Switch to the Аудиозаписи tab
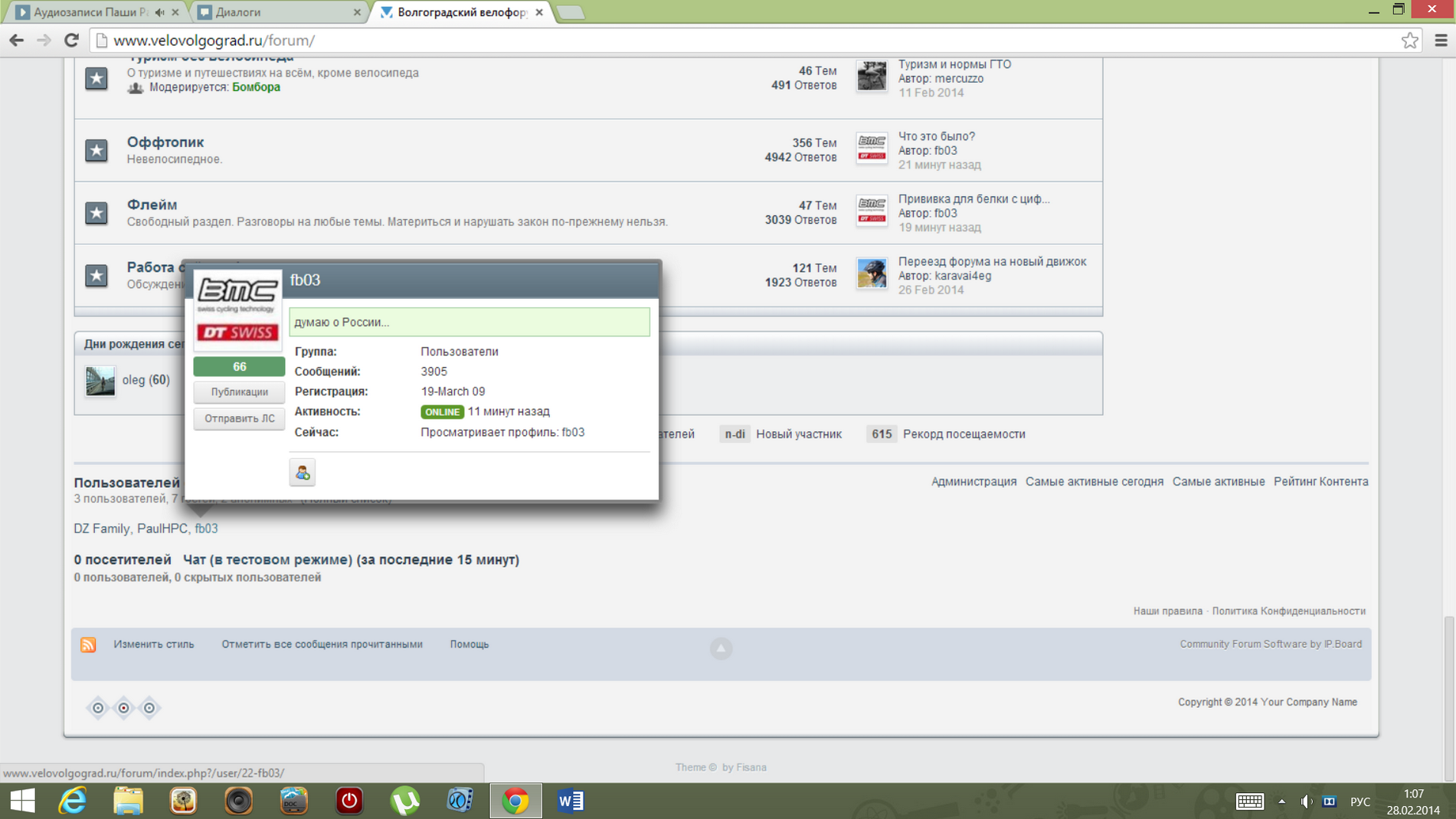The image size is (1456, 819). (90, 12)
